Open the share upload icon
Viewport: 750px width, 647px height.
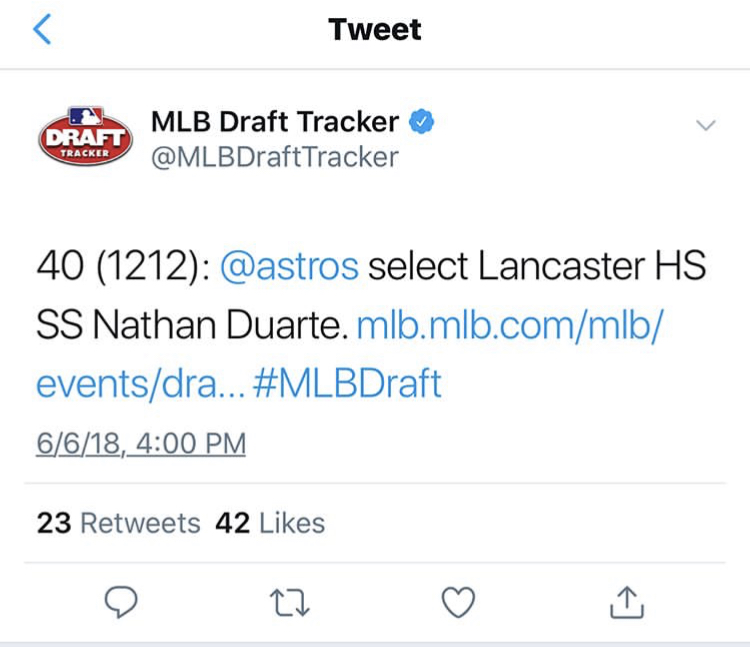coord(627,602)
